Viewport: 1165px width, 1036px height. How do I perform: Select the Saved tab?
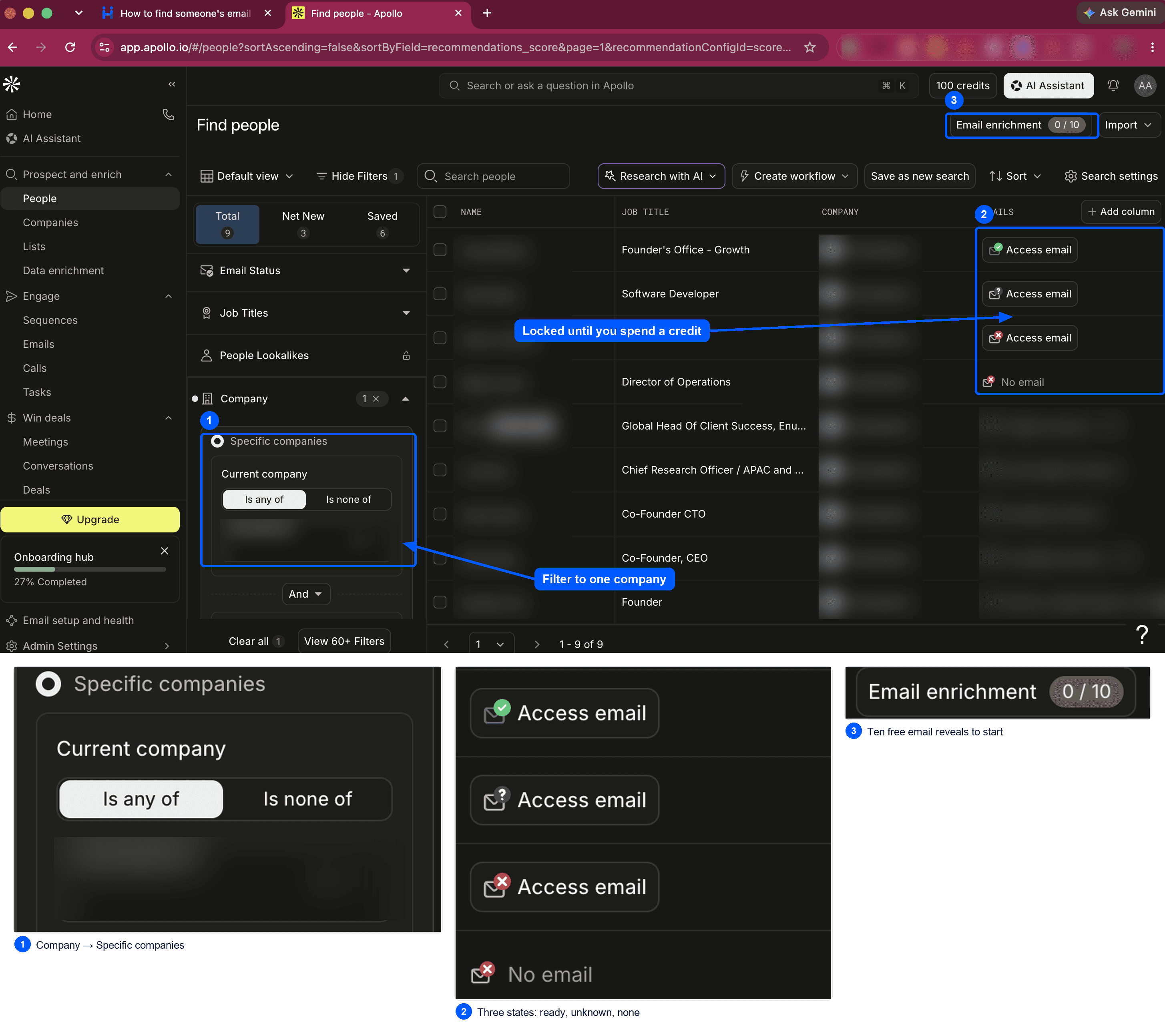(x=382, y=224)
